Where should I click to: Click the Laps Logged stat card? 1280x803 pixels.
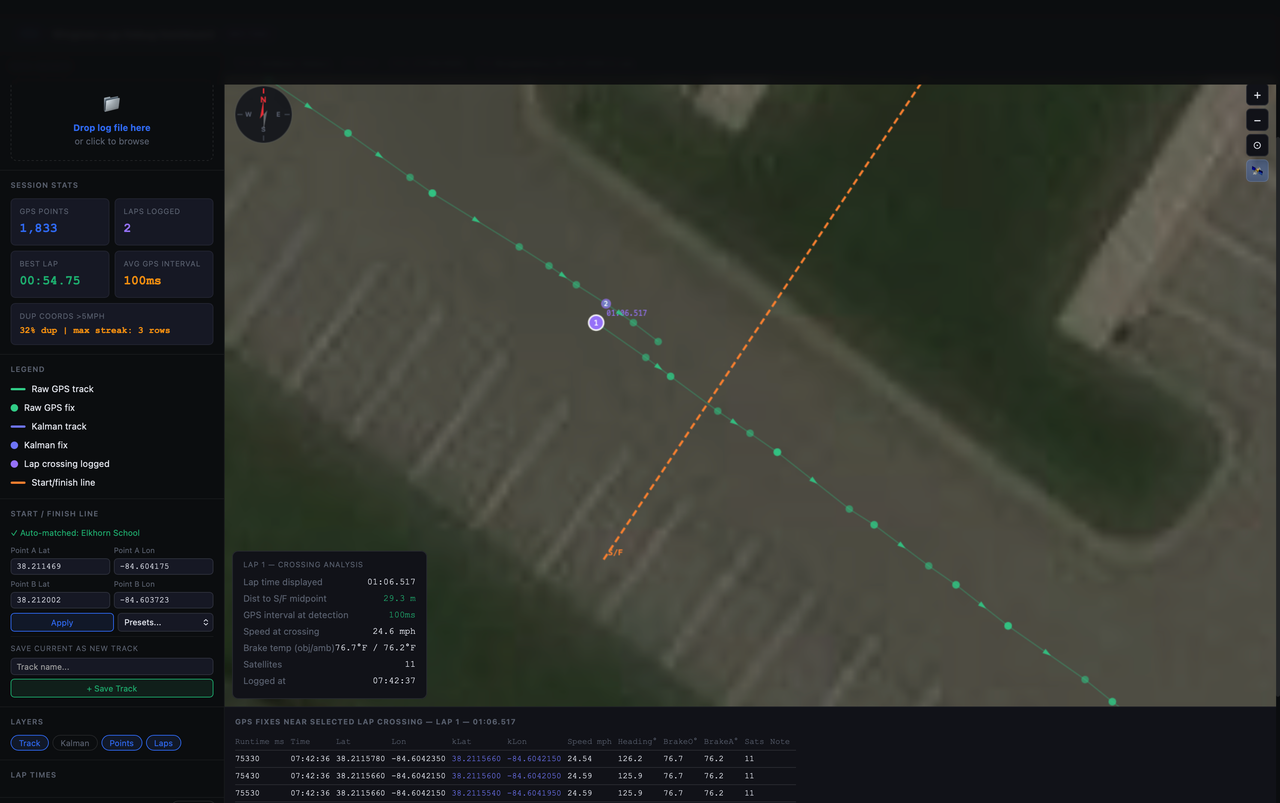click(164, 221)
